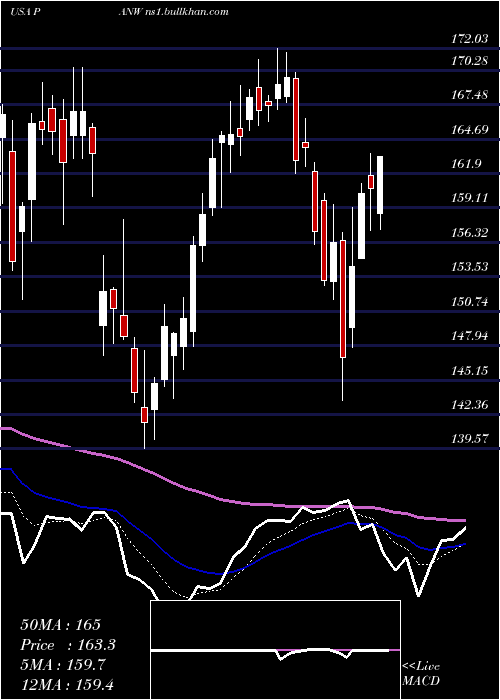Click the 170.28 price level label

point(470,60)
